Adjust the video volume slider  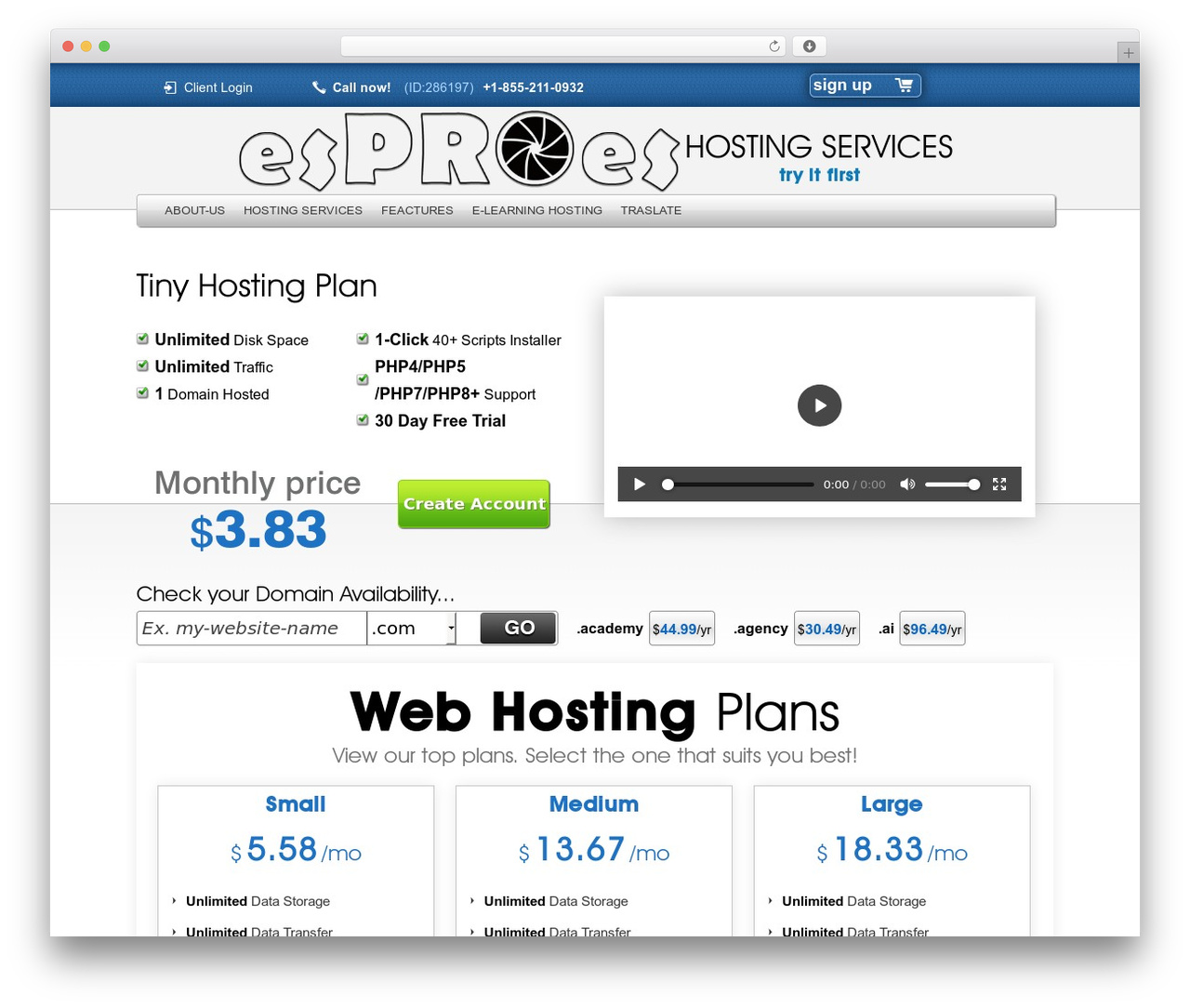[x=952, y=484]
